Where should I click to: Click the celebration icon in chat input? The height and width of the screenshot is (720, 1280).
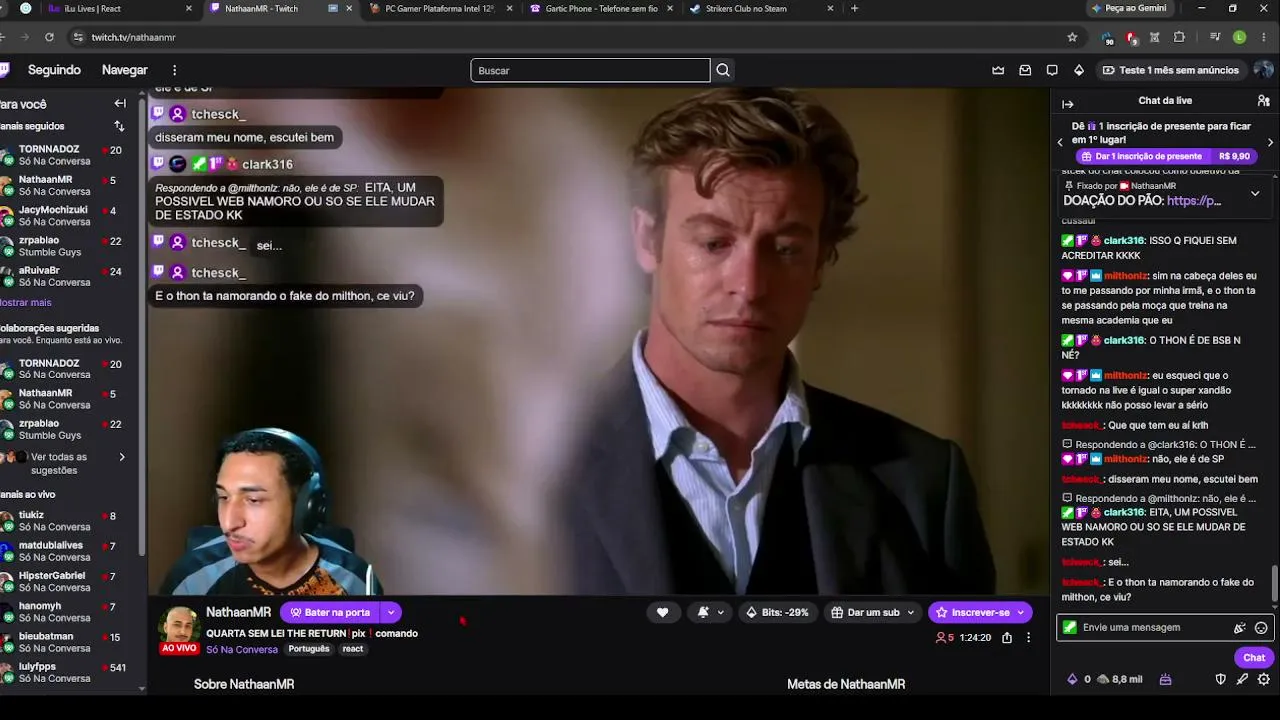click(x=1240, y=628)
